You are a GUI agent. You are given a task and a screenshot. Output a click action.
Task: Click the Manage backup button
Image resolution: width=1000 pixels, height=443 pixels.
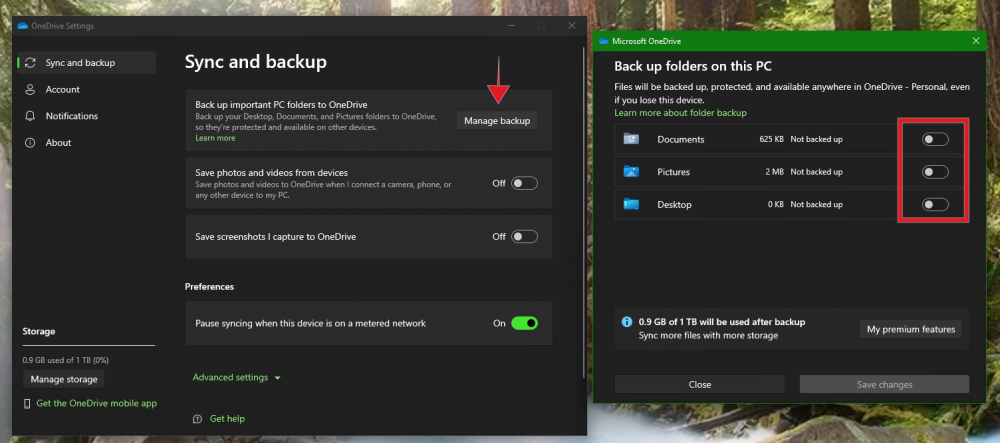(497, 120)
